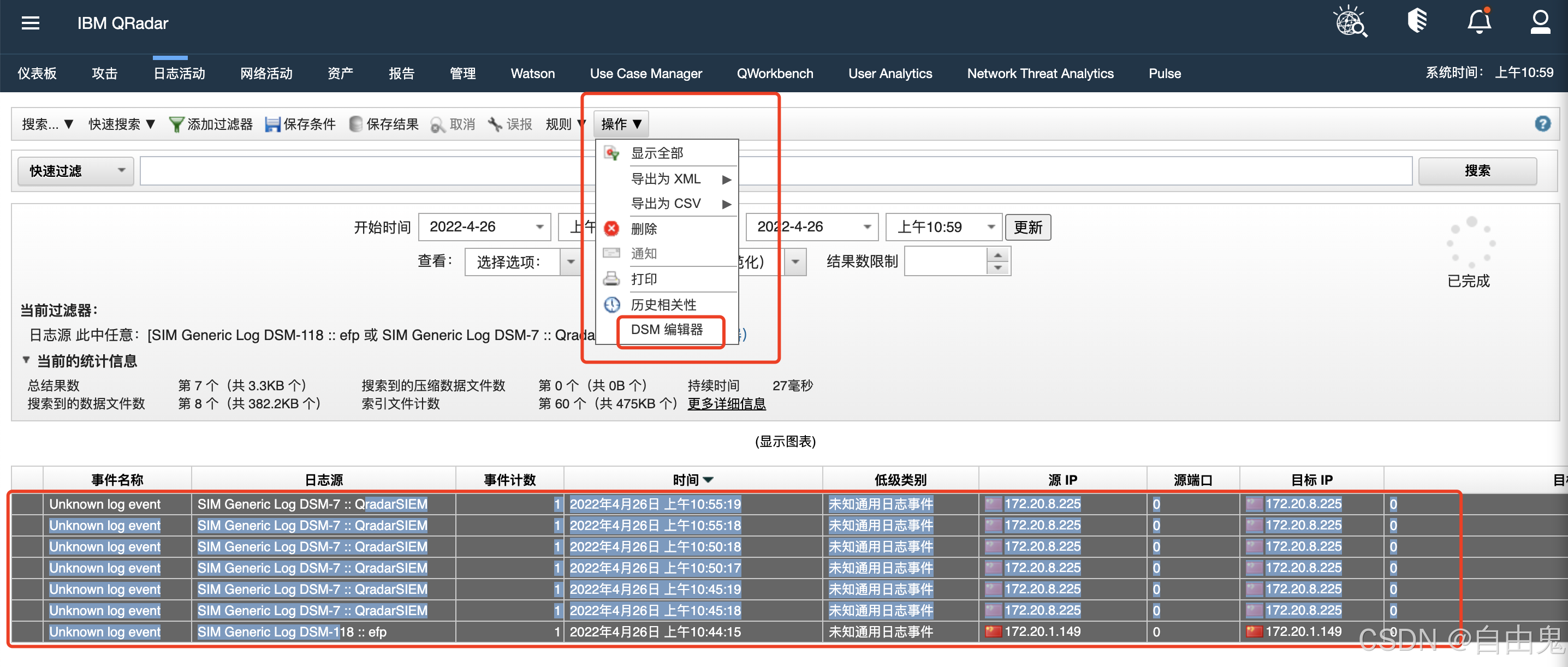
Task: Click the 更新 button
Action: coord(1027,227)
